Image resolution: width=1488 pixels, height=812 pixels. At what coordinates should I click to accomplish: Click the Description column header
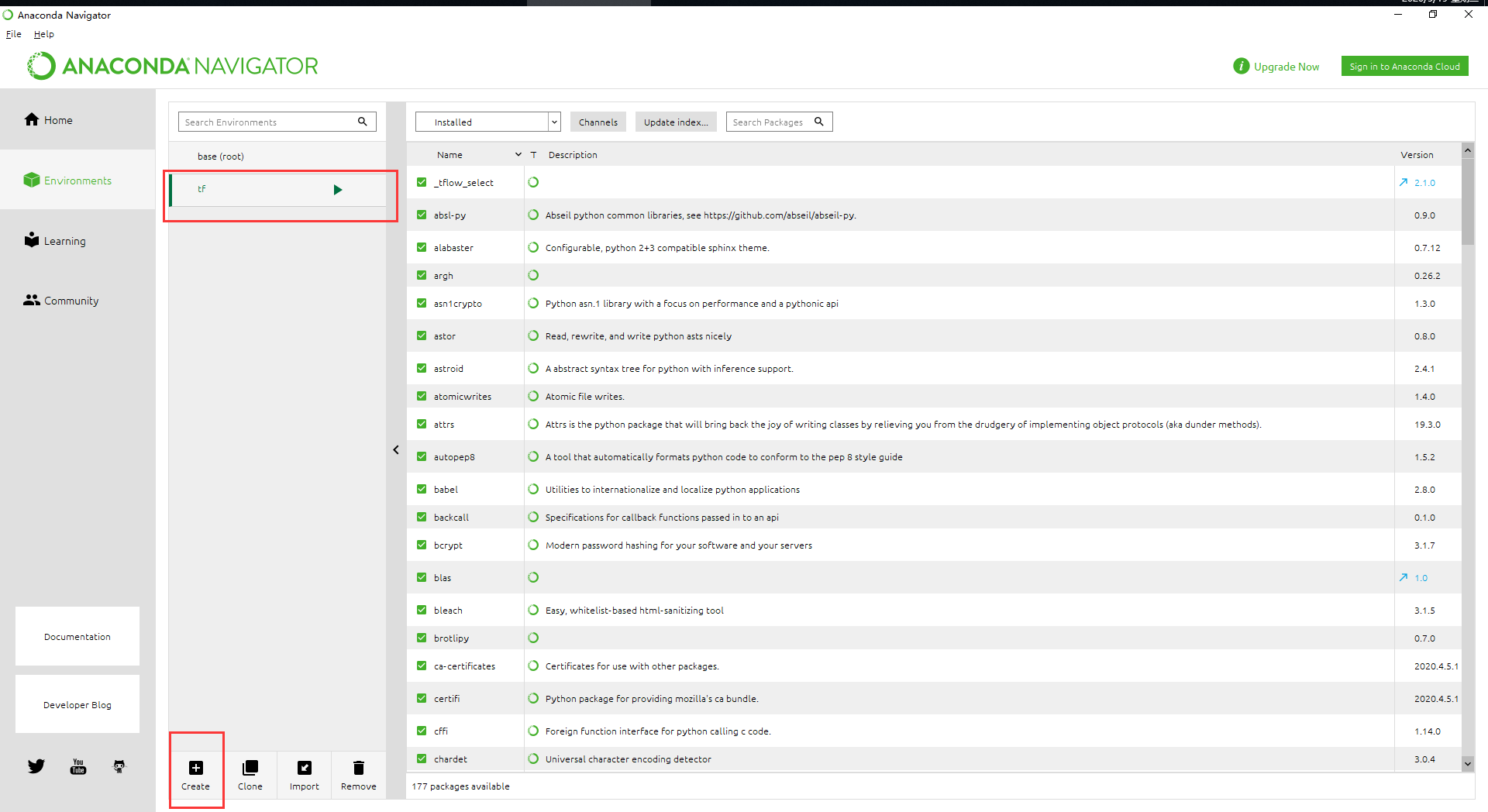(x=573, y=155)
